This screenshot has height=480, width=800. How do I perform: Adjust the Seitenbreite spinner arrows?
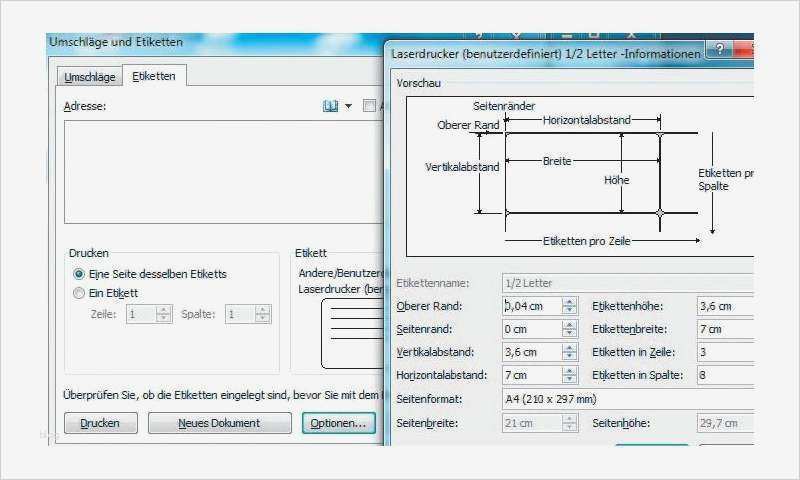pos(570,423)
